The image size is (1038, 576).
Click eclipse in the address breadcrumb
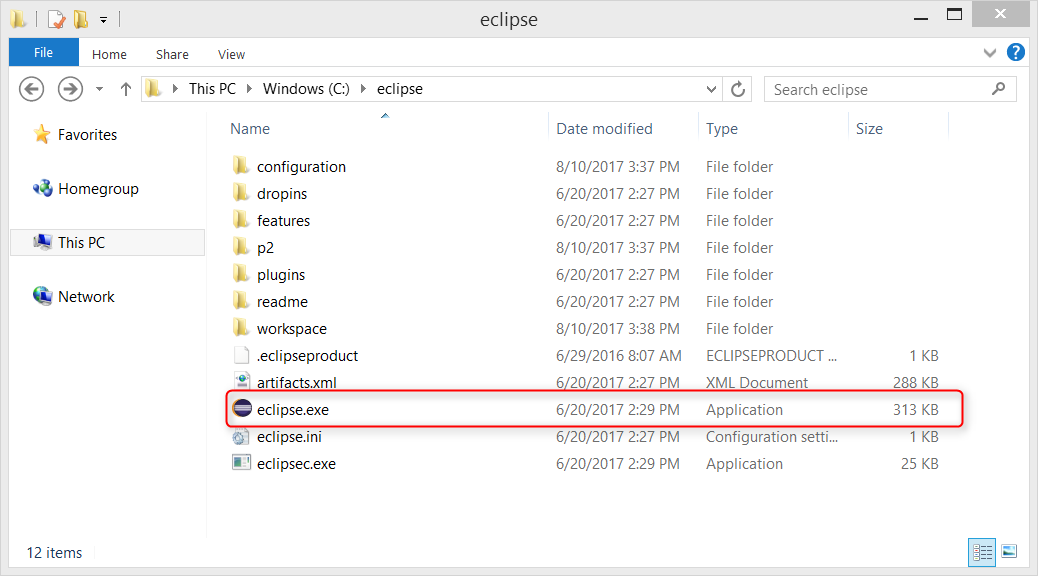tap(400, 89)
